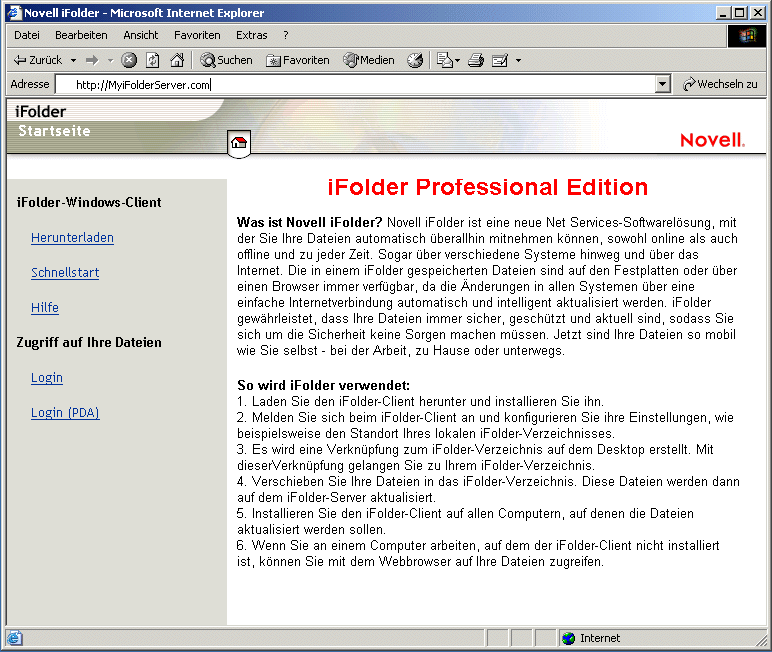Open the Datei menu
This screenshot has height=652, width=772.
click(27, 35)
